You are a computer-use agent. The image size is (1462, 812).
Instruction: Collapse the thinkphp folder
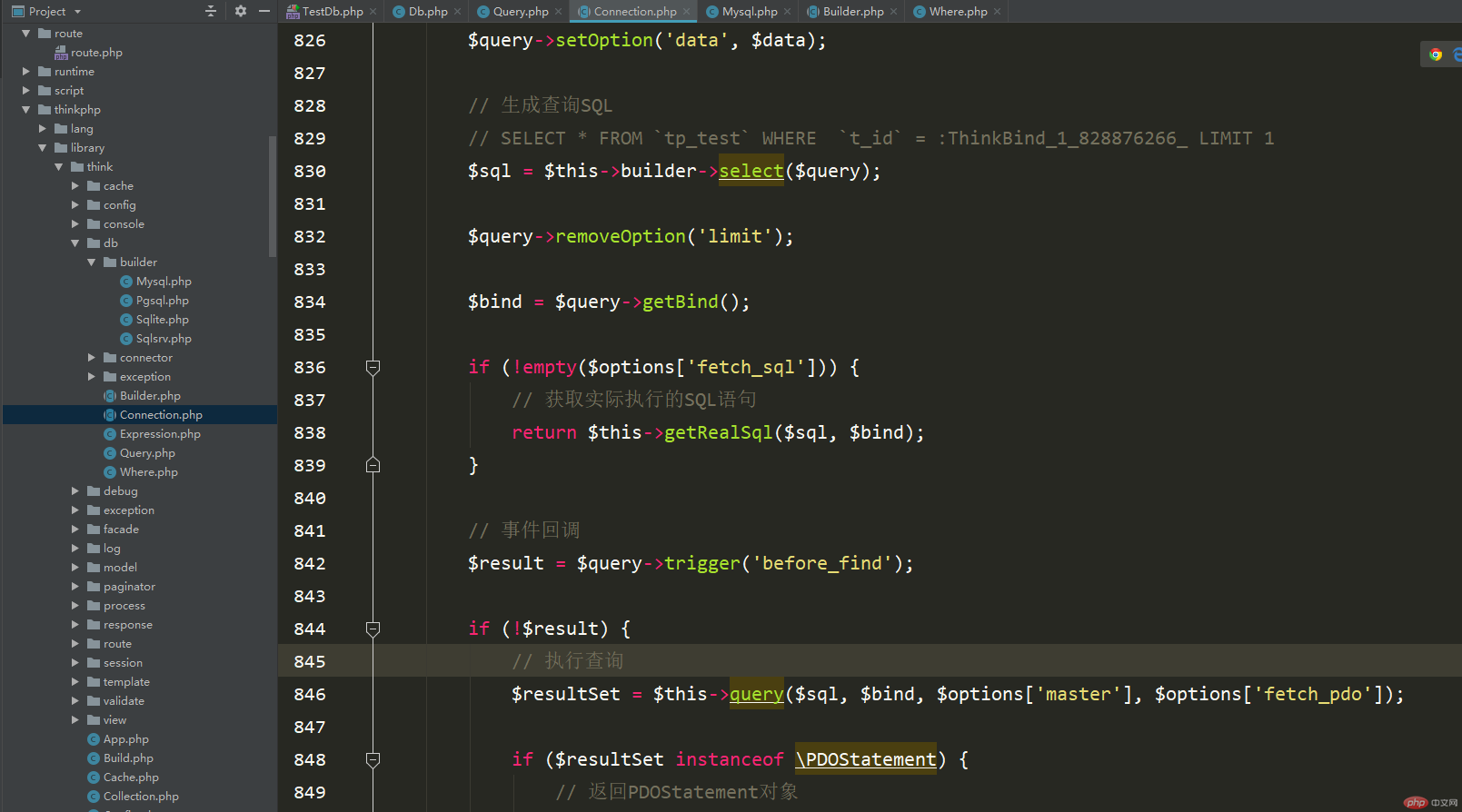click(25, 110)
